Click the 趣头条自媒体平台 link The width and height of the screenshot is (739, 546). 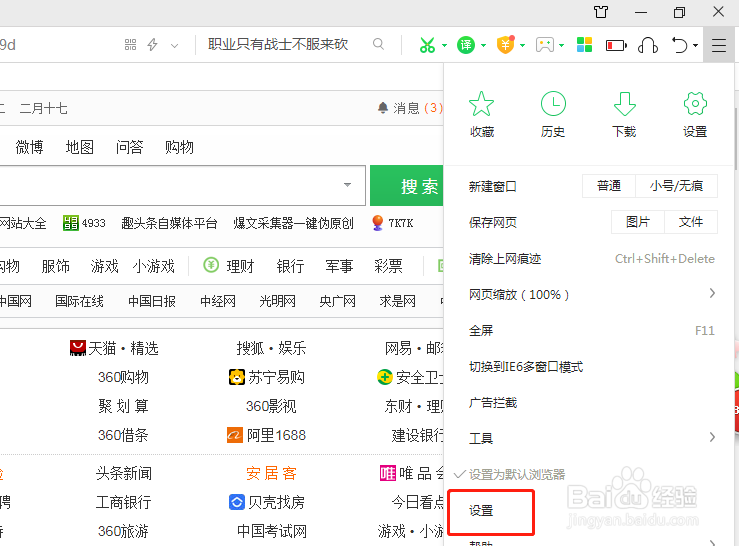(169, 223)
